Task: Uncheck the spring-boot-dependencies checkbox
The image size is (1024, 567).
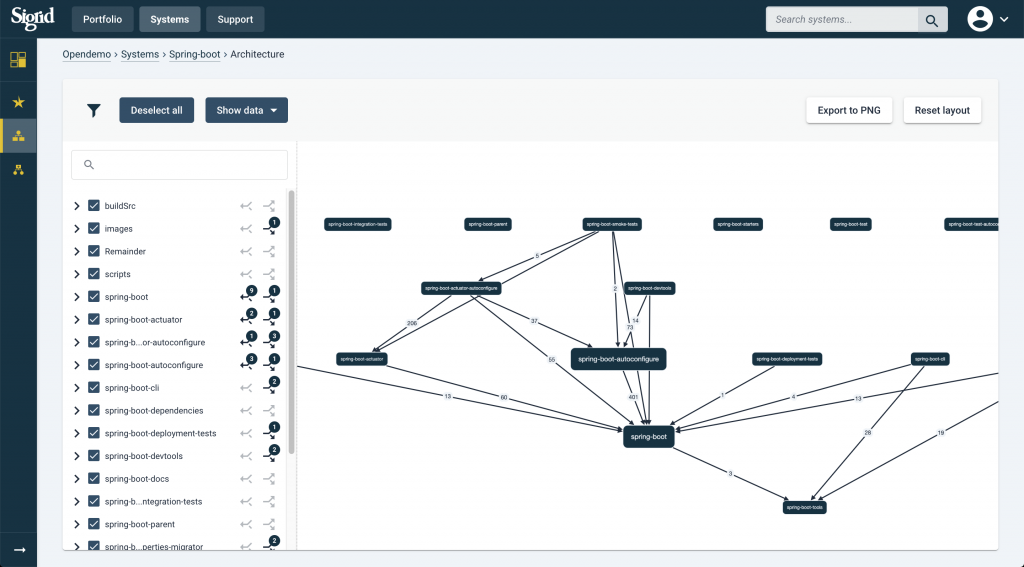Action: point(93,411)
